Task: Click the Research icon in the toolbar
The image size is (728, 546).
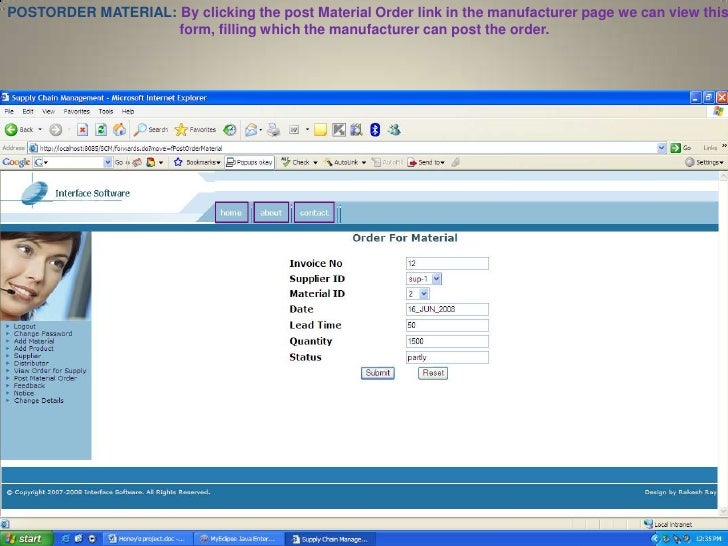Action: [356, 130]
